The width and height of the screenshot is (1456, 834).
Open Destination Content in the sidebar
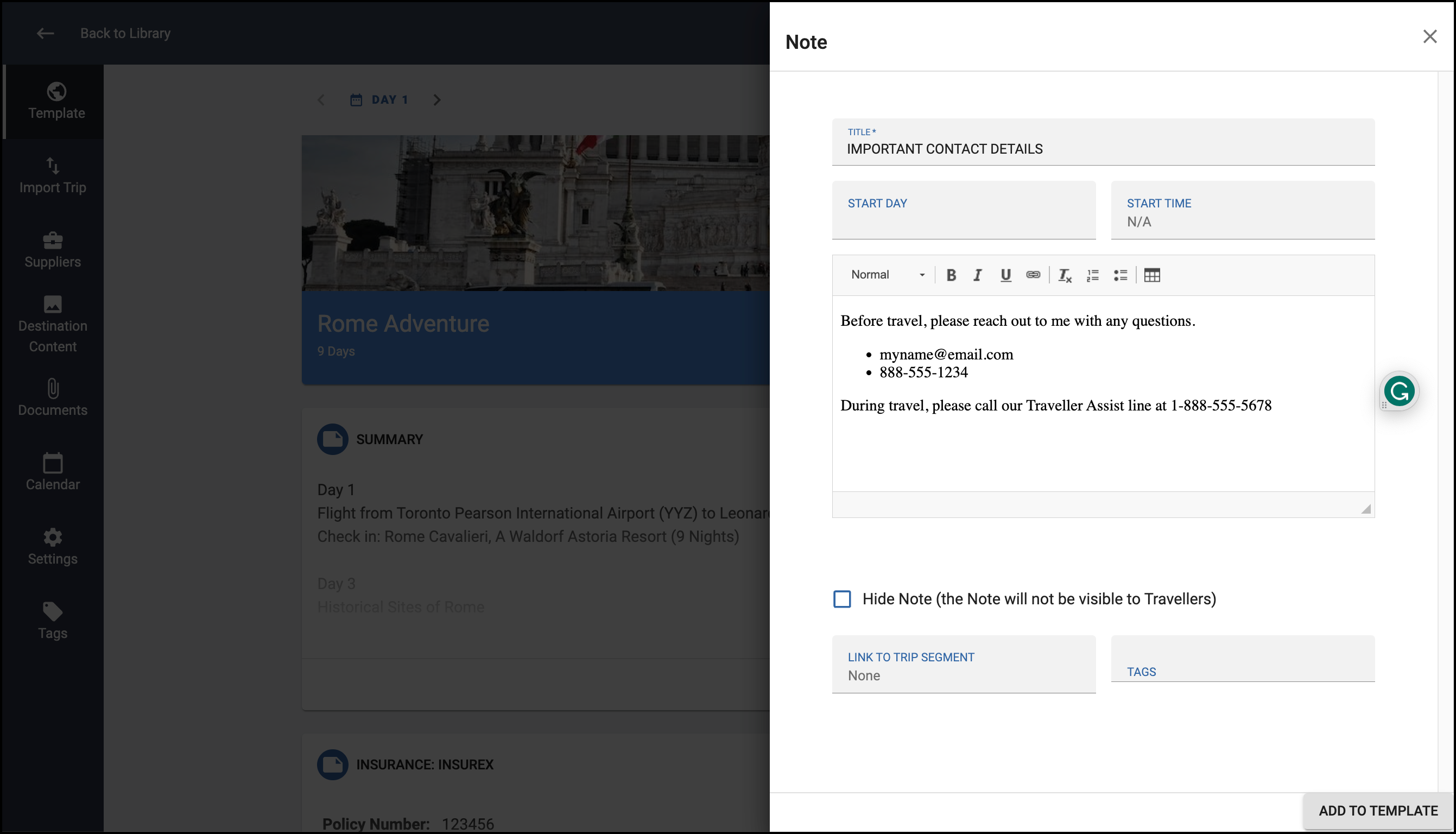pos(53,325)
